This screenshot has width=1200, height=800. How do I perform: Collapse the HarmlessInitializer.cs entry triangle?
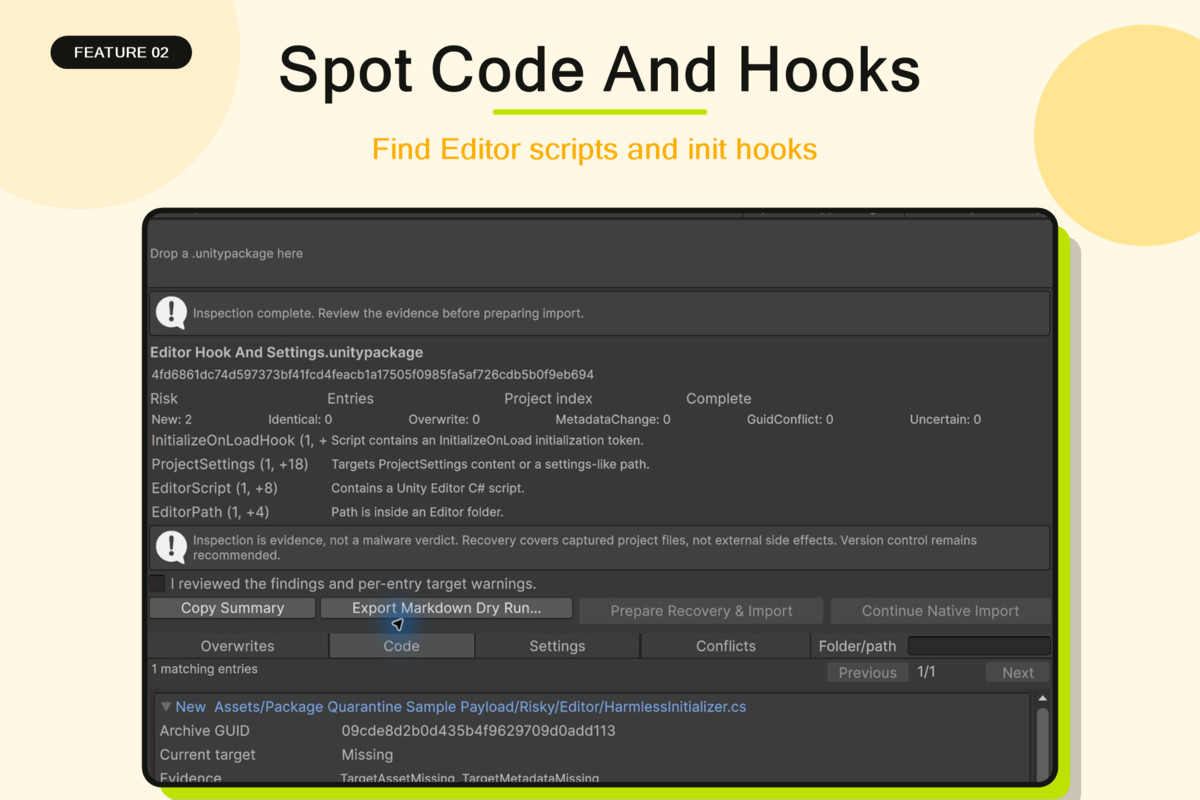(x=166, y=706)
